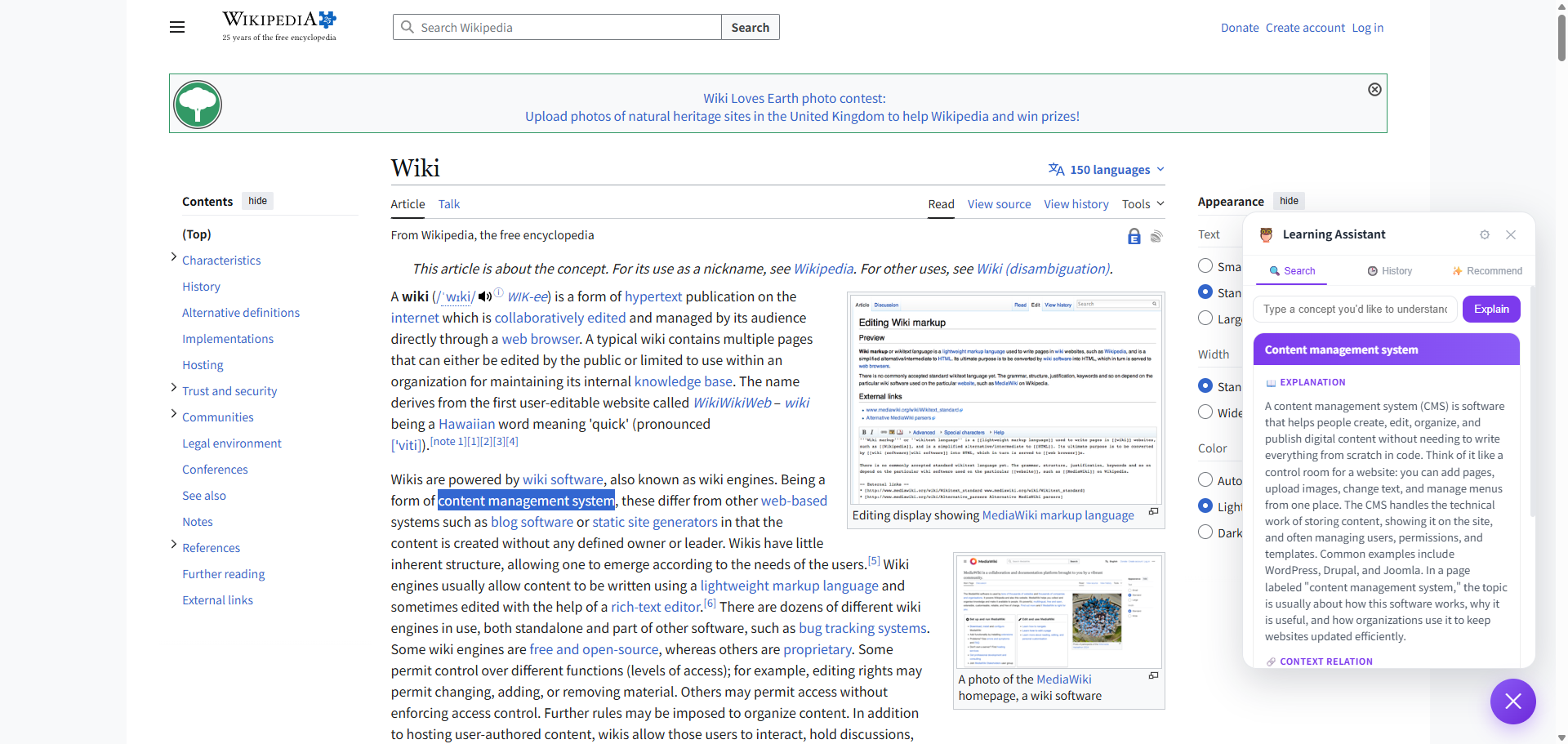
Task: Switch to the Talk tab
Action: coord(448,204)
